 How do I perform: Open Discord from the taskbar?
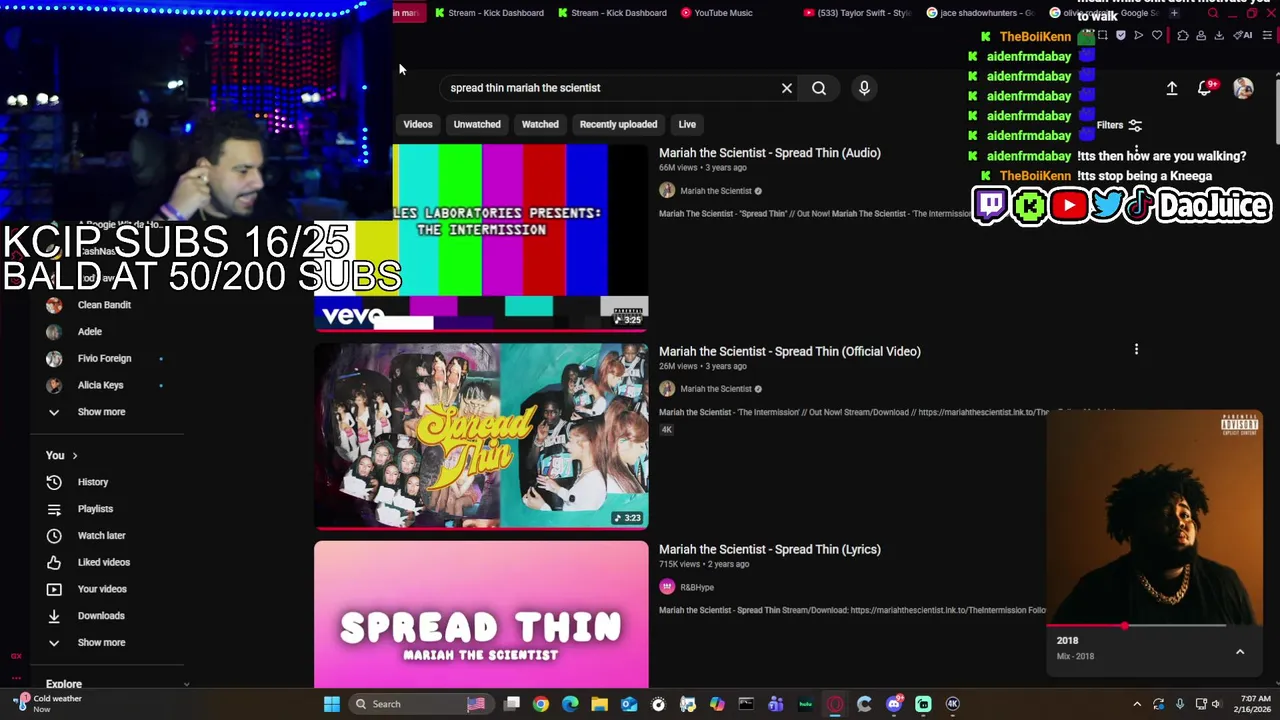[894, 704]
